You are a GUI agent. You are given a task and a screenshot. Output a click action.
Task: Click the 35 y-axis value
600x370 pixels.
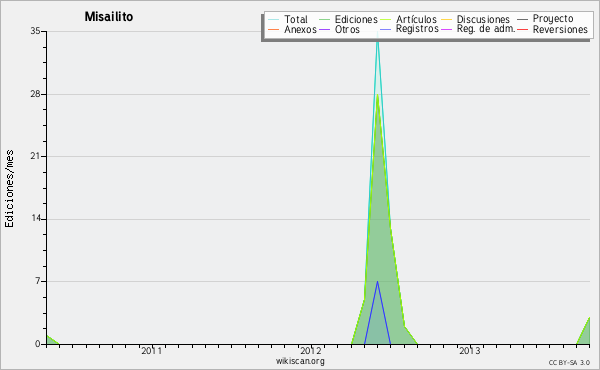pyautogui.click(x=35, y=31)
